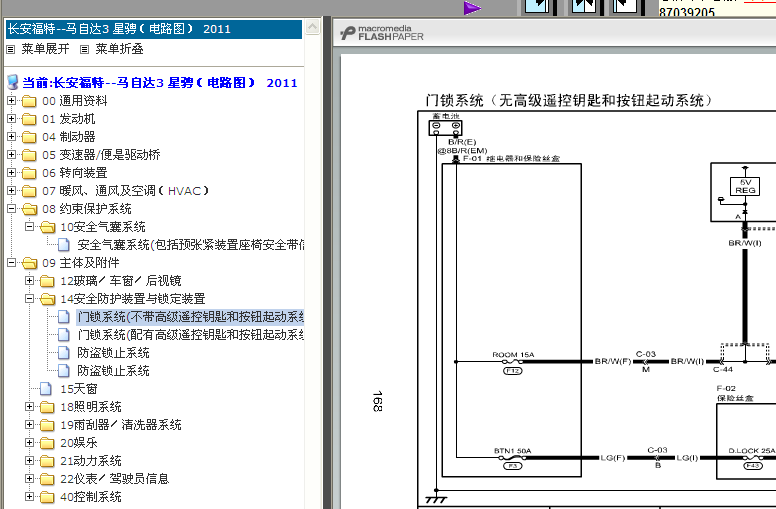The width and height of the screenshot is (776, 509).
Task: Click the open folder icon of 10安全气囊系统
Action: [48, 227]
